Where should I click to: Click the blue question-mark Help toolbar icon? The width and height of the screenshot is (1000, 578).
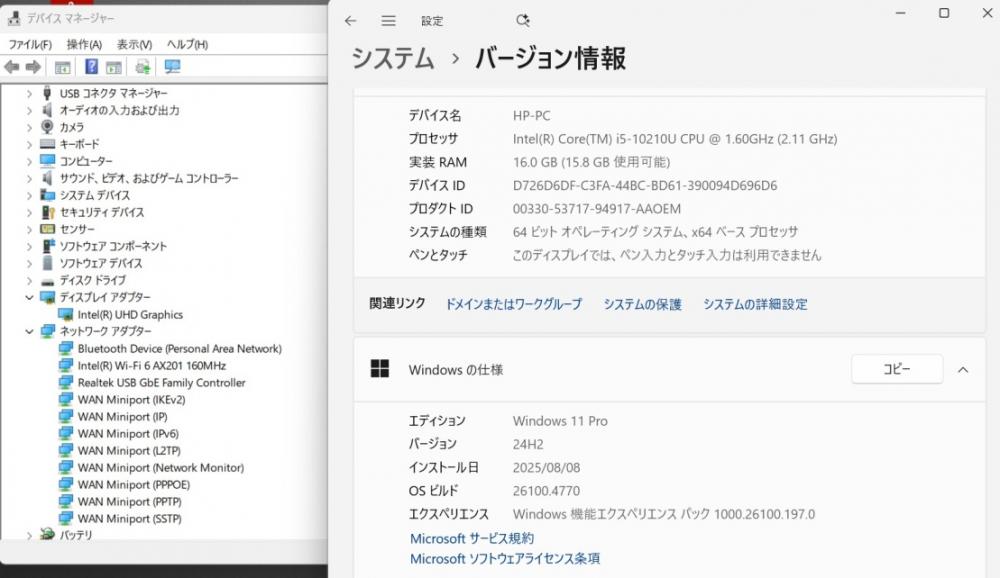click(91, 66)
